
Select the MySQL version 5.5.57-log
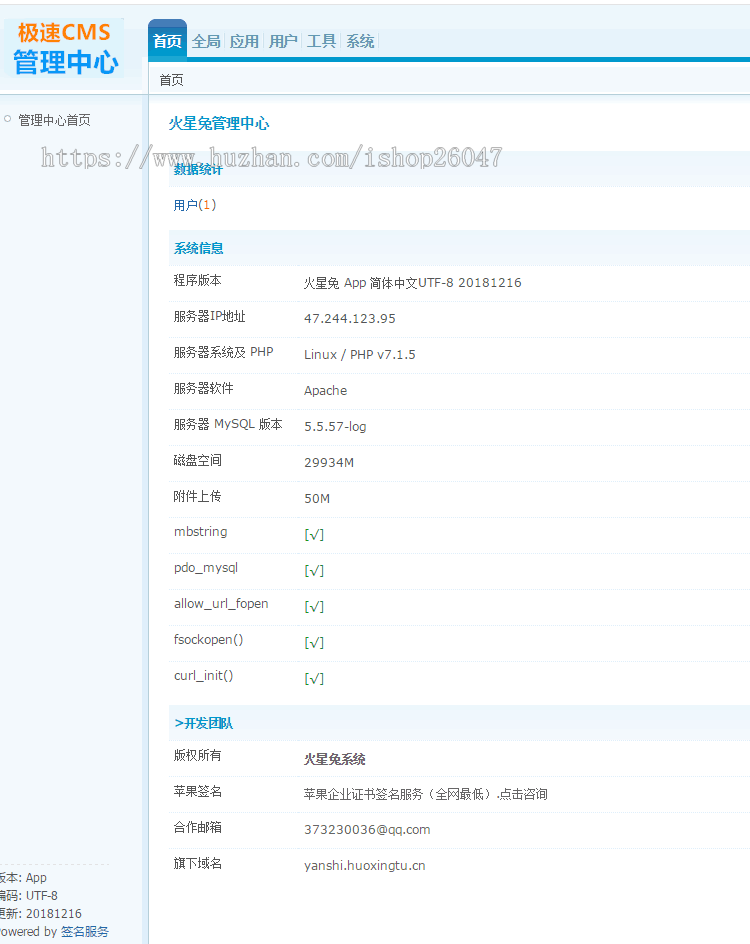click(x=335, y=427)
